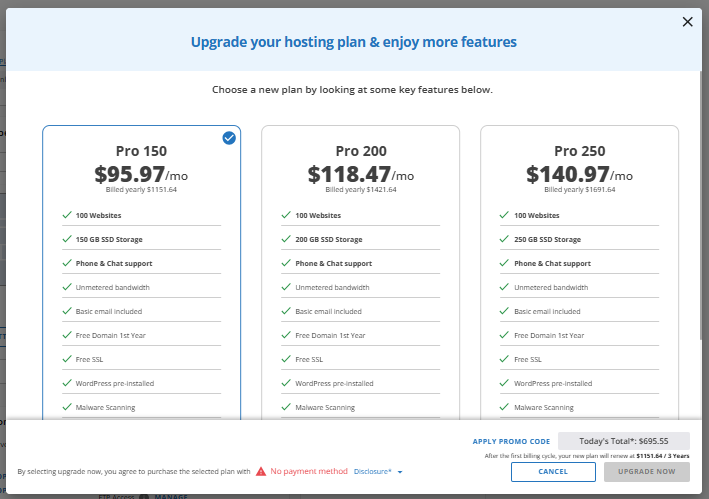This screenshot has height=499, width=709.
Task: Click Pro 200 Unmetered bandwidth text
Action: [332, 287]
